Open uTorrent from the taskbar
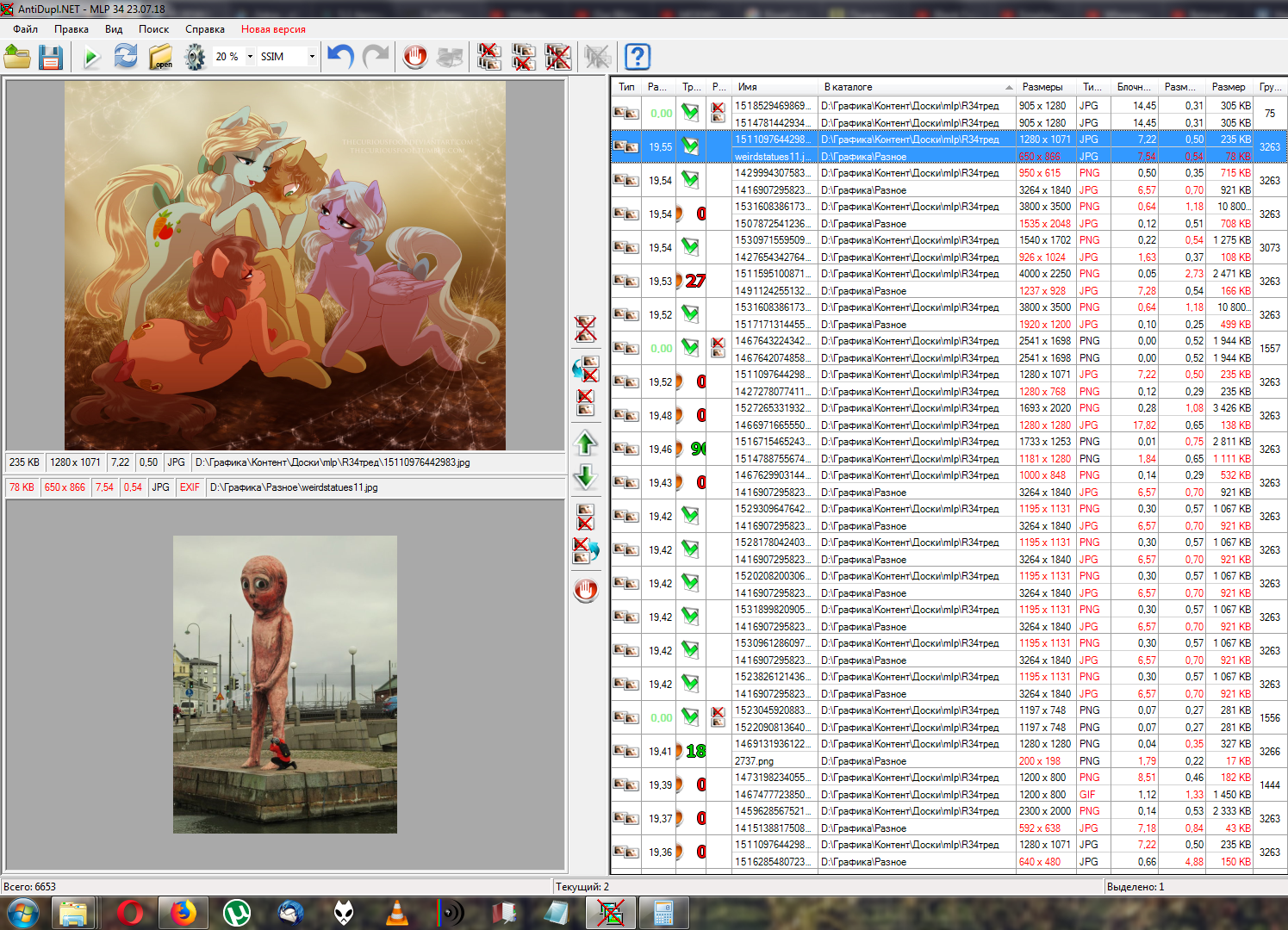Image resolution: width=1288 pixels, height=930 pixels. click(236, 913)
